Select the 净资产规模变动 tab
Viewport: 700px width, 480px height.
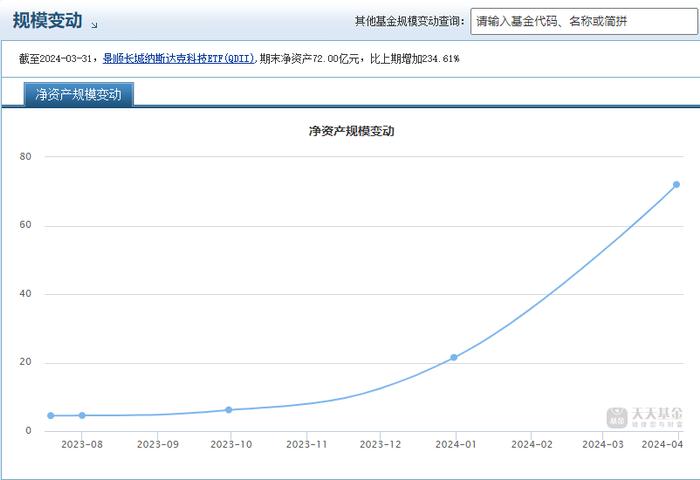79,94
